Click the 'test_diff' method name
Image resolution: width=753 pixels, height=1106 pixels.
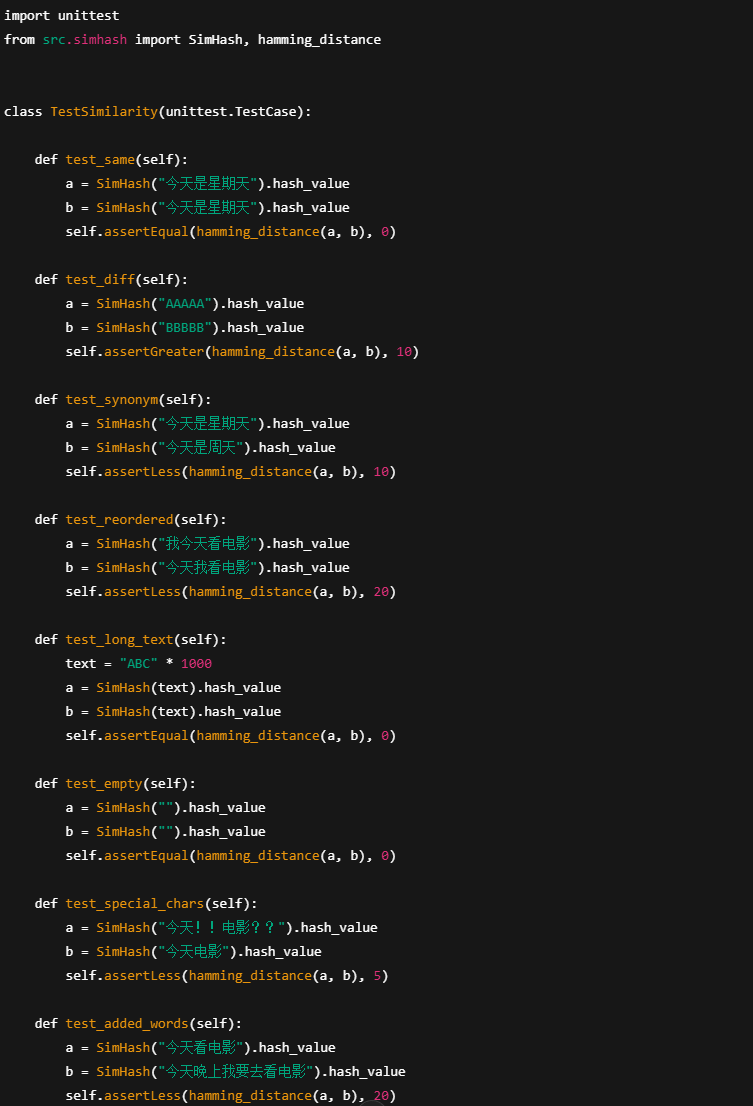coord(100,279)
